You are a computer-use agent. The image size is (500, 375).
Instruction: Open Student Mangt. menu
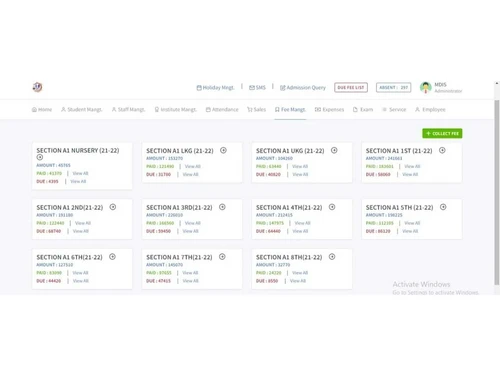tap(82, 109)
